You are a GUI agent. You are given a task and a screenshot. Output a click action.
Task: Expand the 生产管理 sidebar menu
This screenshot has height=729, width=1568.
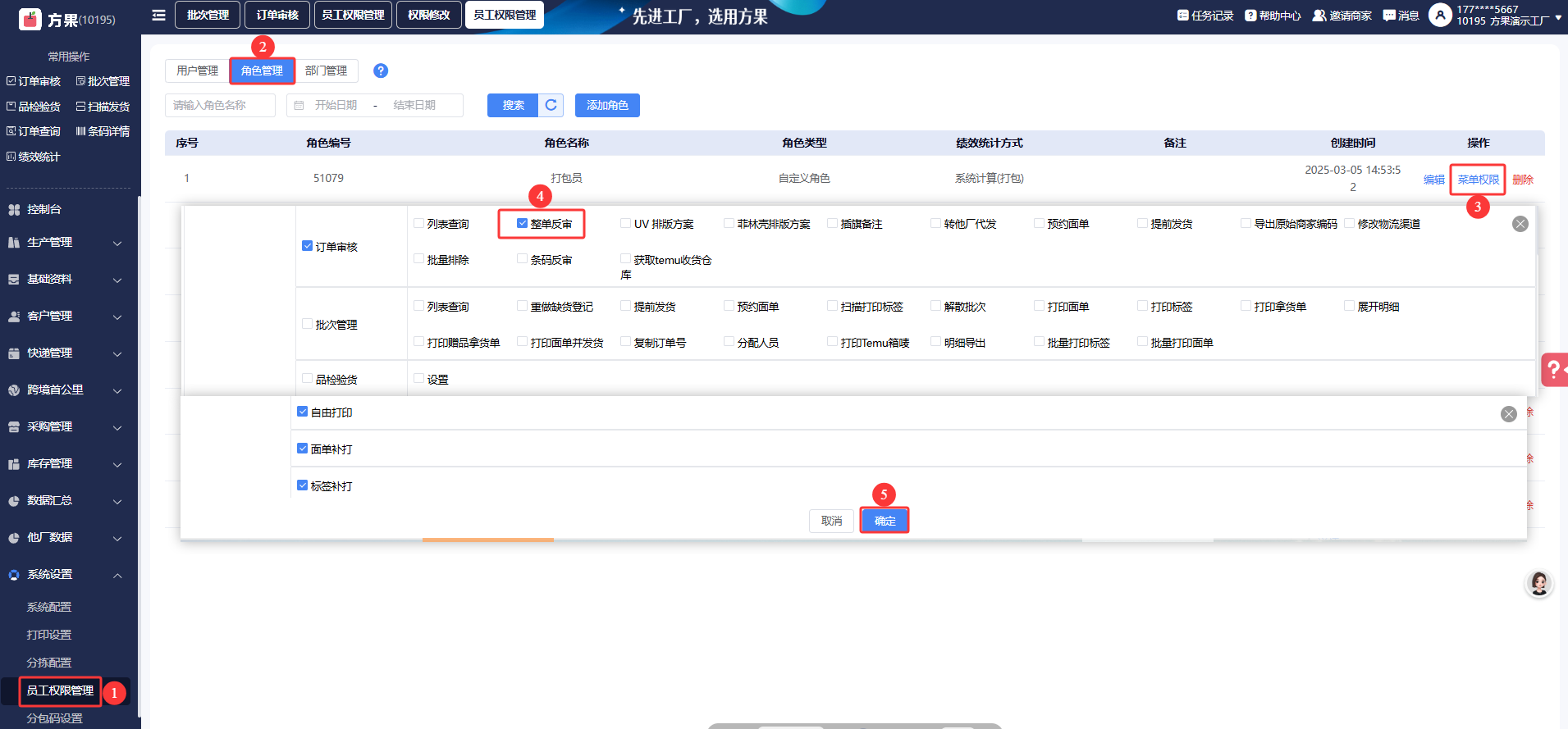point(66,243)
